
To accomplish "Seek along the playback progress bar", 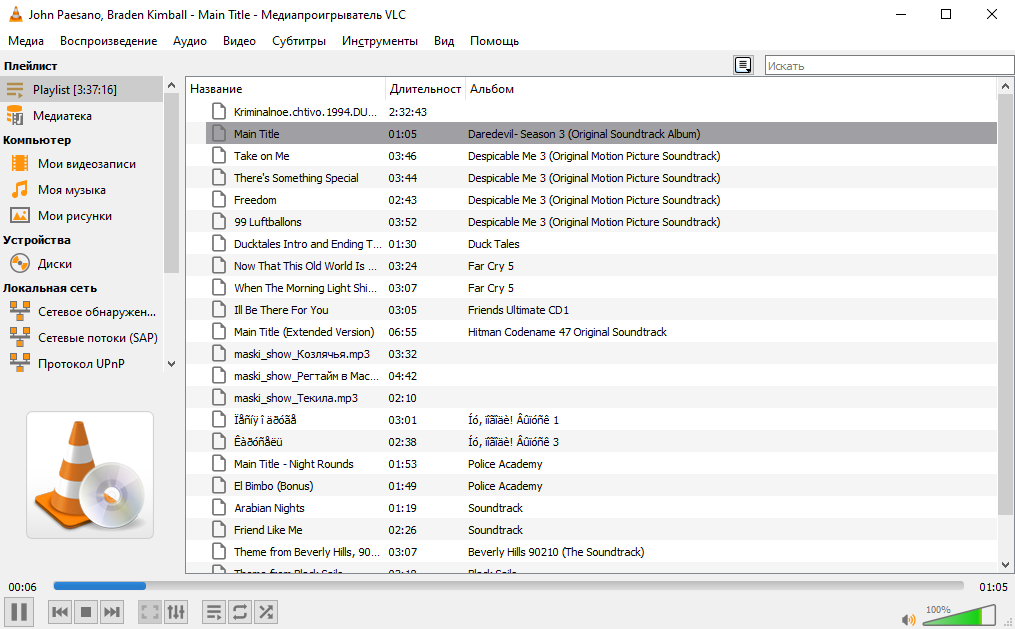I will point(509,586).
